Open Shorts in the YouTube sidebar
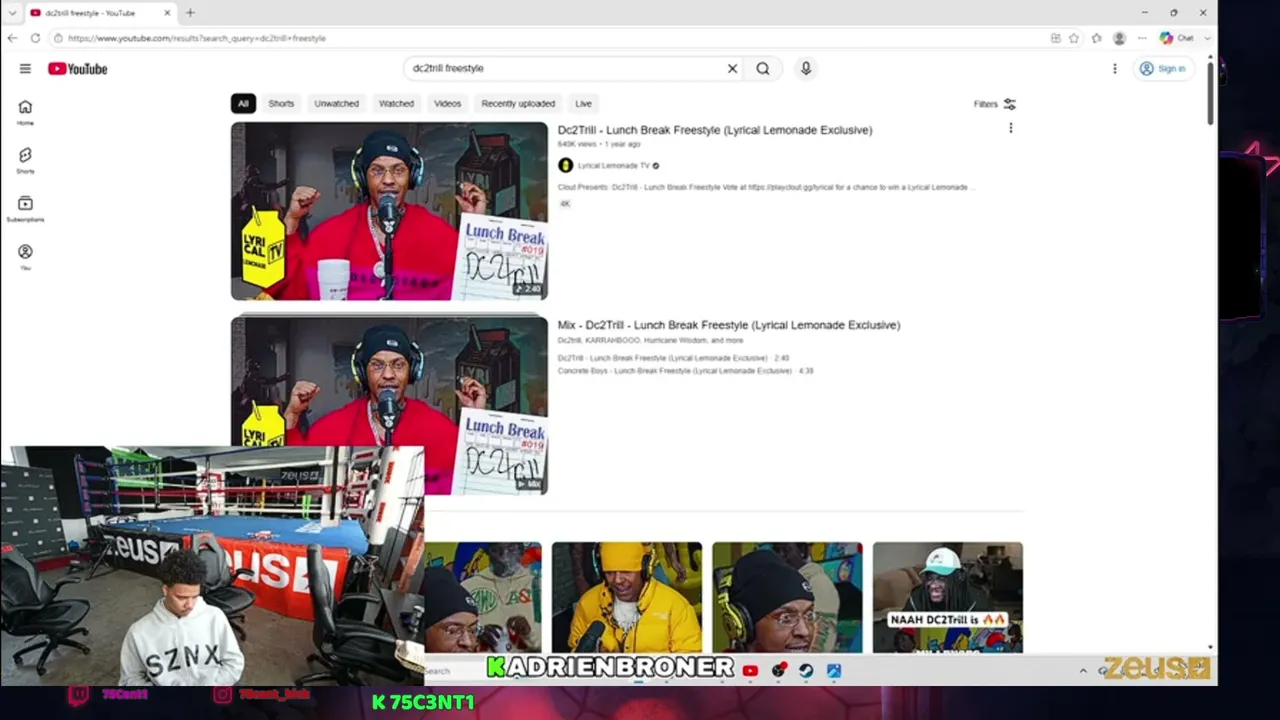Screen dimensions: 1280x720 pos(25,160)
